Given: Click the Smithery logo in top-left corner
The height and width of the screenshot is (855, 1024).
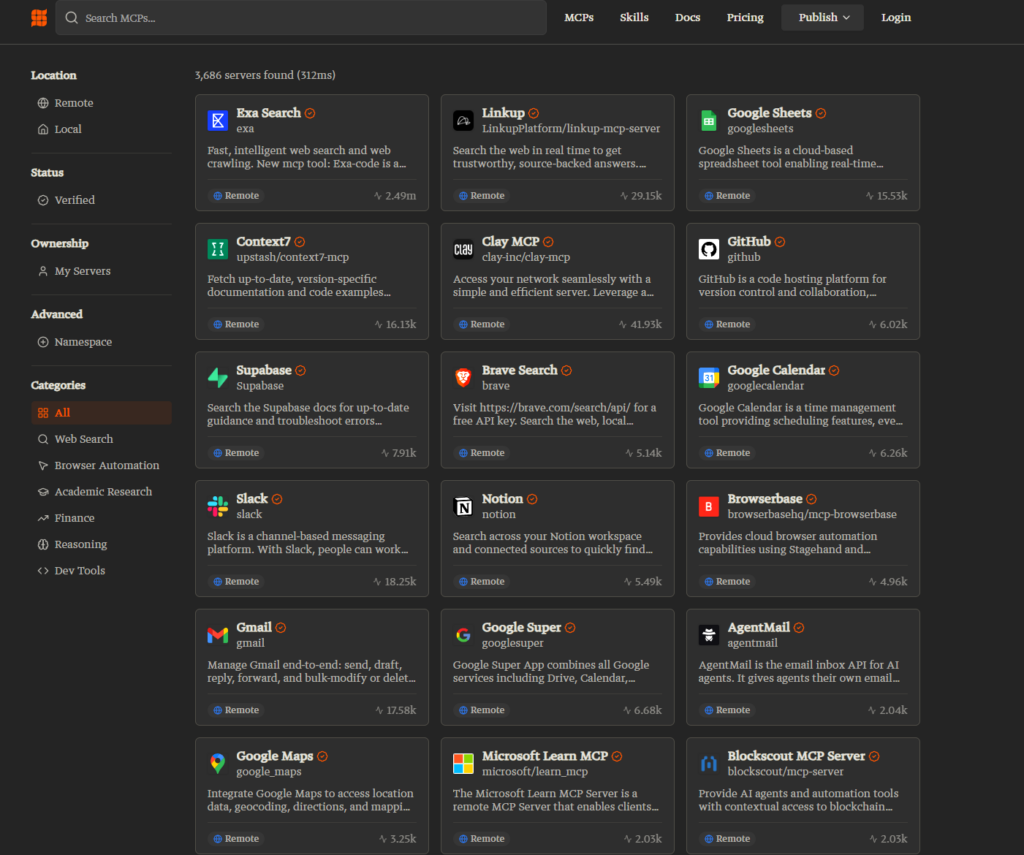Looking at the screenshot, I should click(x=39, y=18).
